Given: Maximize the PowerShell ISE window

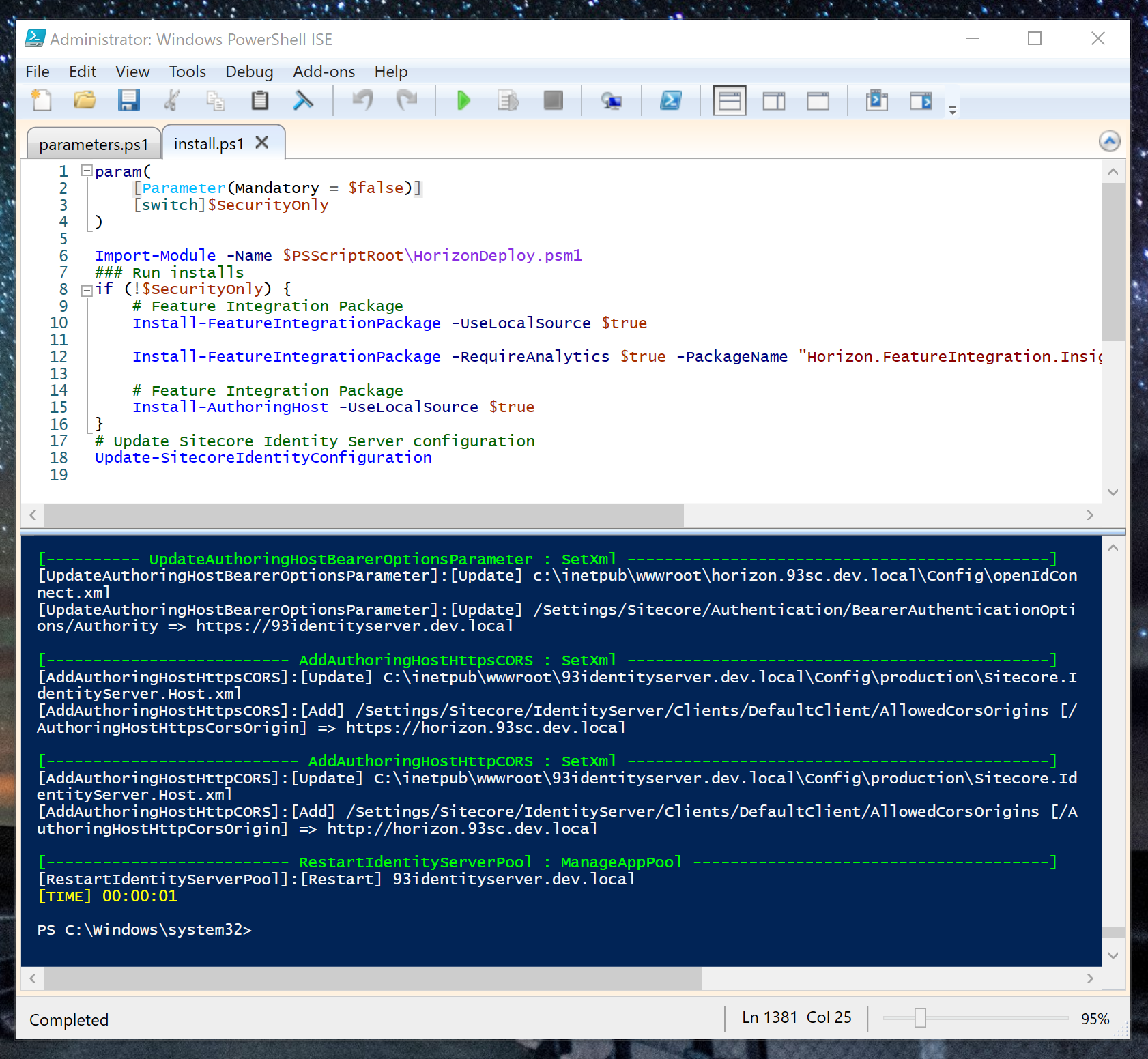Looking at the screenshot, I should (1035, 39).
